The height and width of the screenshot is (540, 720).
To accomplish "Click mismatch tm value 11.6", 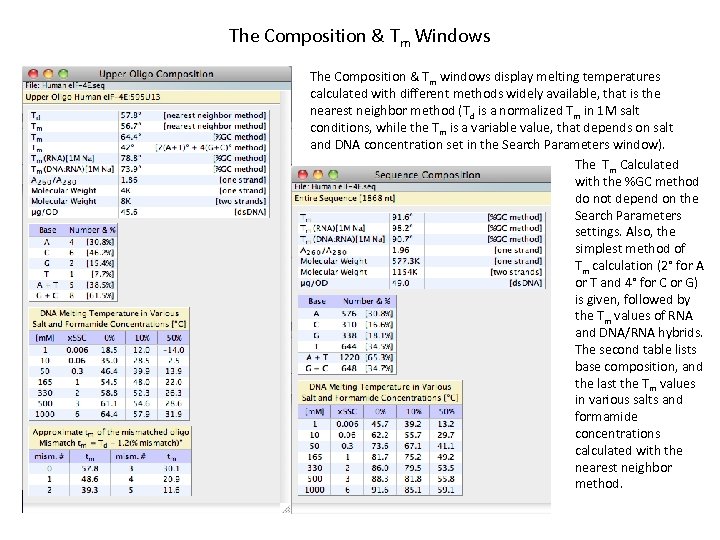I will point(171,490).
